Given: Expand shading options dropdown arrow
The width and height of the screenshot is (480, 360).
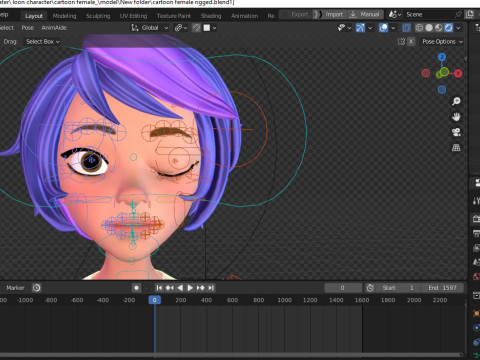Looking at the screenshot, I should [x=459, y=28].
